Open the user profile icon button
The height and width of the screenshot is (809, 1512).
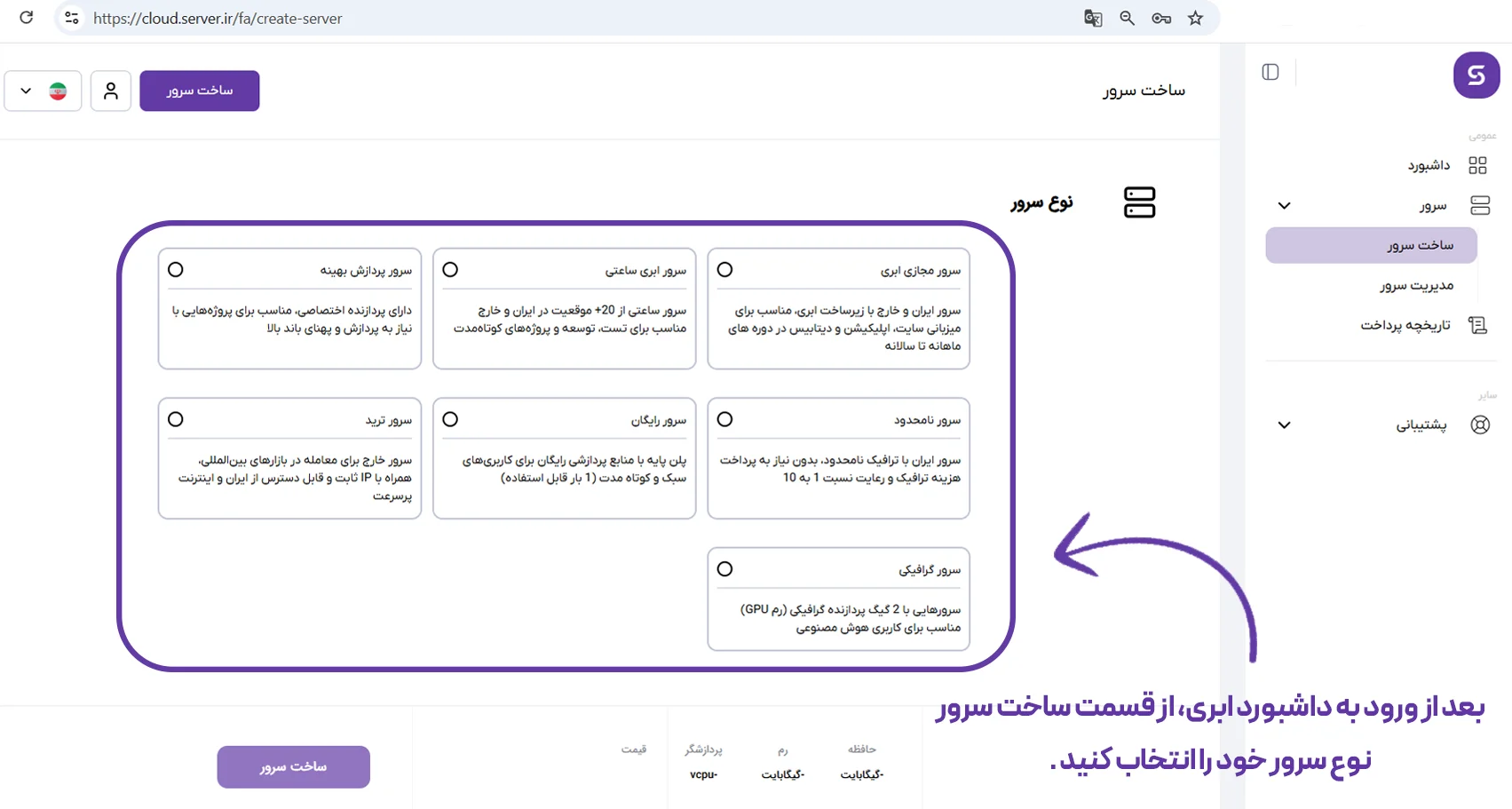[x=111, y=91]
